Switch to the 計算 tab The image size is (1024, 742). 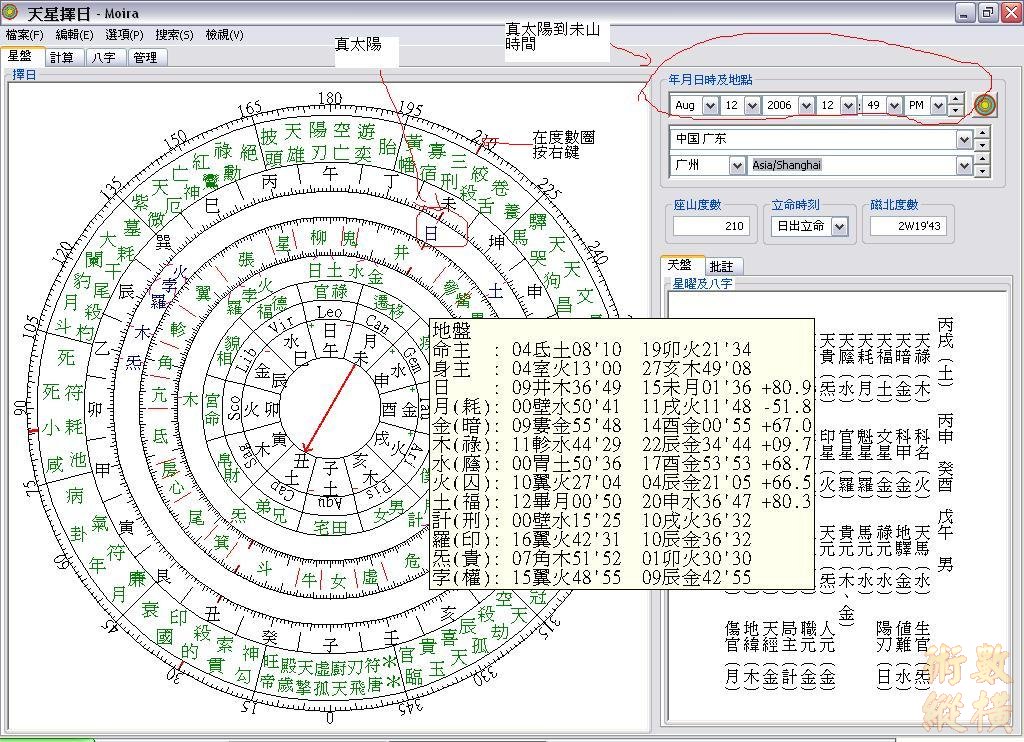(x=62, y=57)
